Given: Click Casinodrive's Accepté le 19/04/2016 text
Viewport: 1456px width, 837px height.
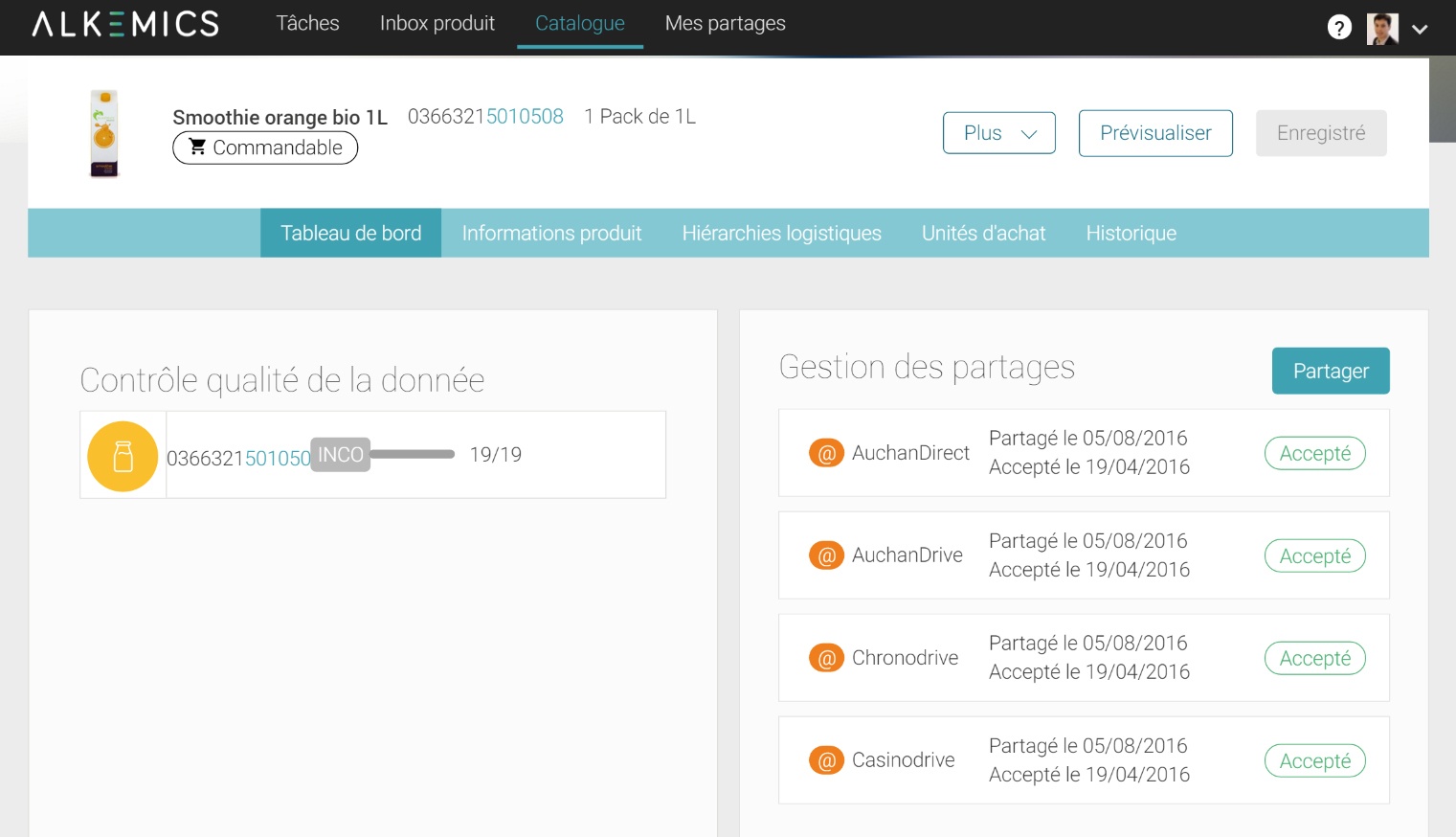Looking at the screenshot, I should tap(1089, 775).
